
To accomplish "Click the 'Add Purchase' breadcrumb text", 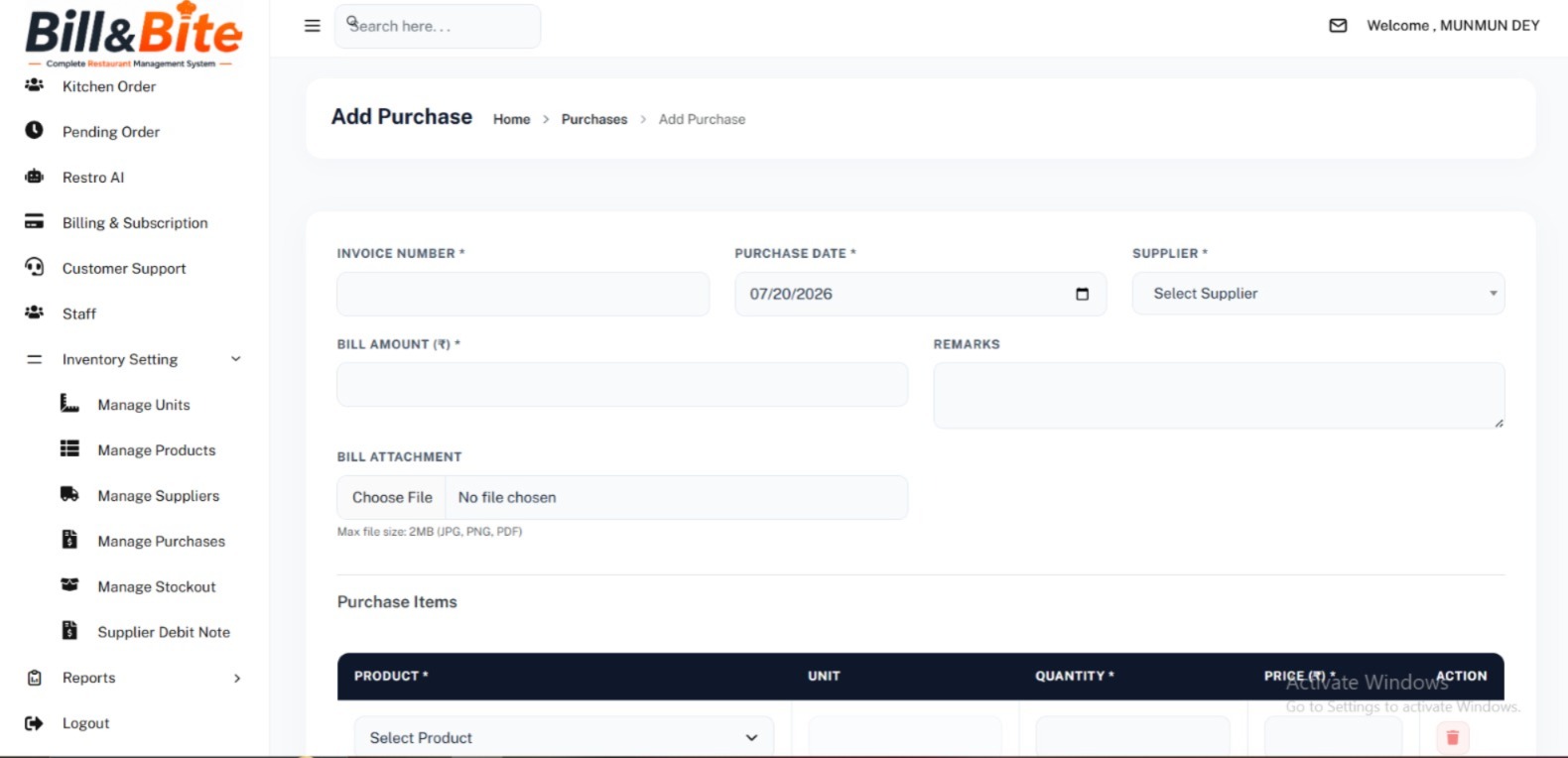I will click(x=702, y=119).
